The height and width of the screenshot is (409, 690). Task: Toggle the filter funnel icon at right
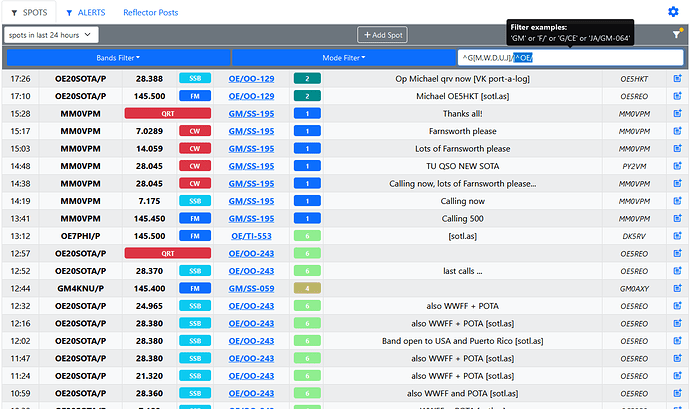[677, 34]
